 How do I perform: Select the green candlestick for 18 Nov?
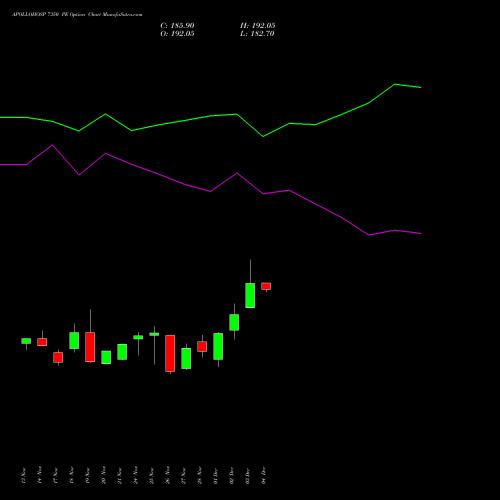pyautogui.click(x=74, y=340)
